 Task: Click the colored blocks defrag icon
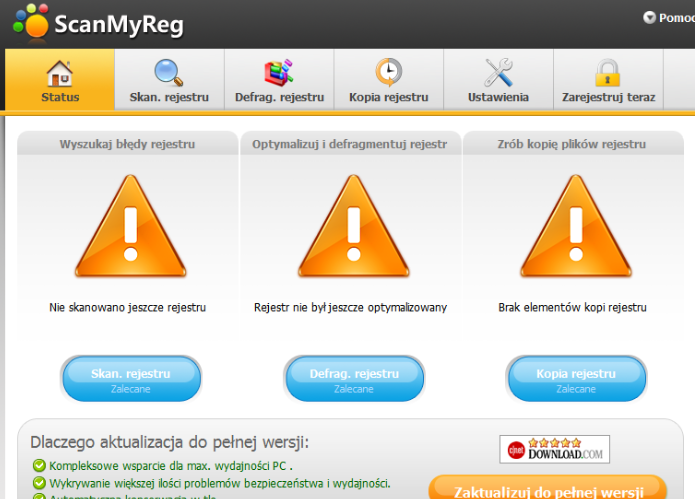(279, 73)
